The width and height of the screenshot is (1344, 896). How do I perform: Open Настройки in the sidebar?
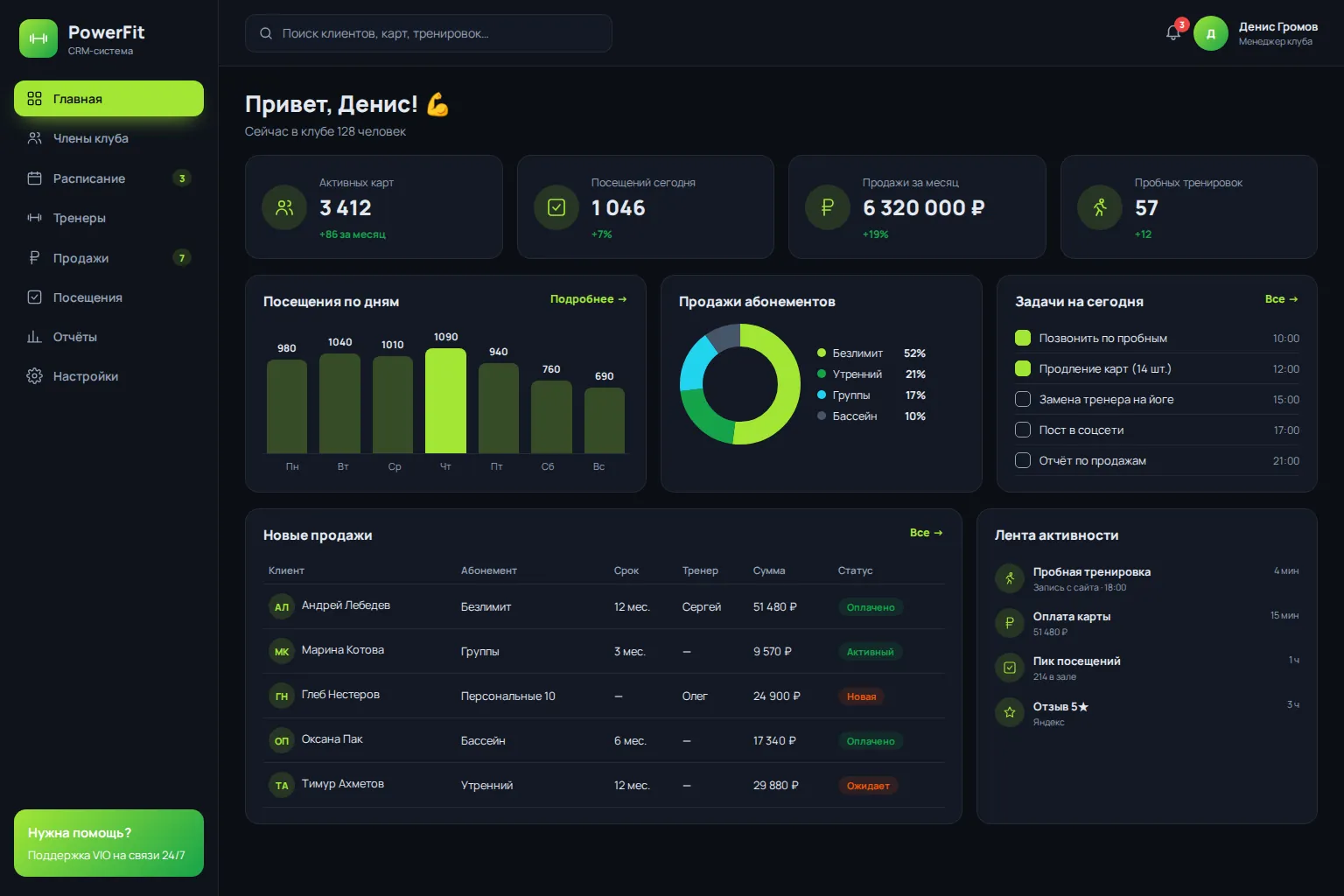(108, 375)
